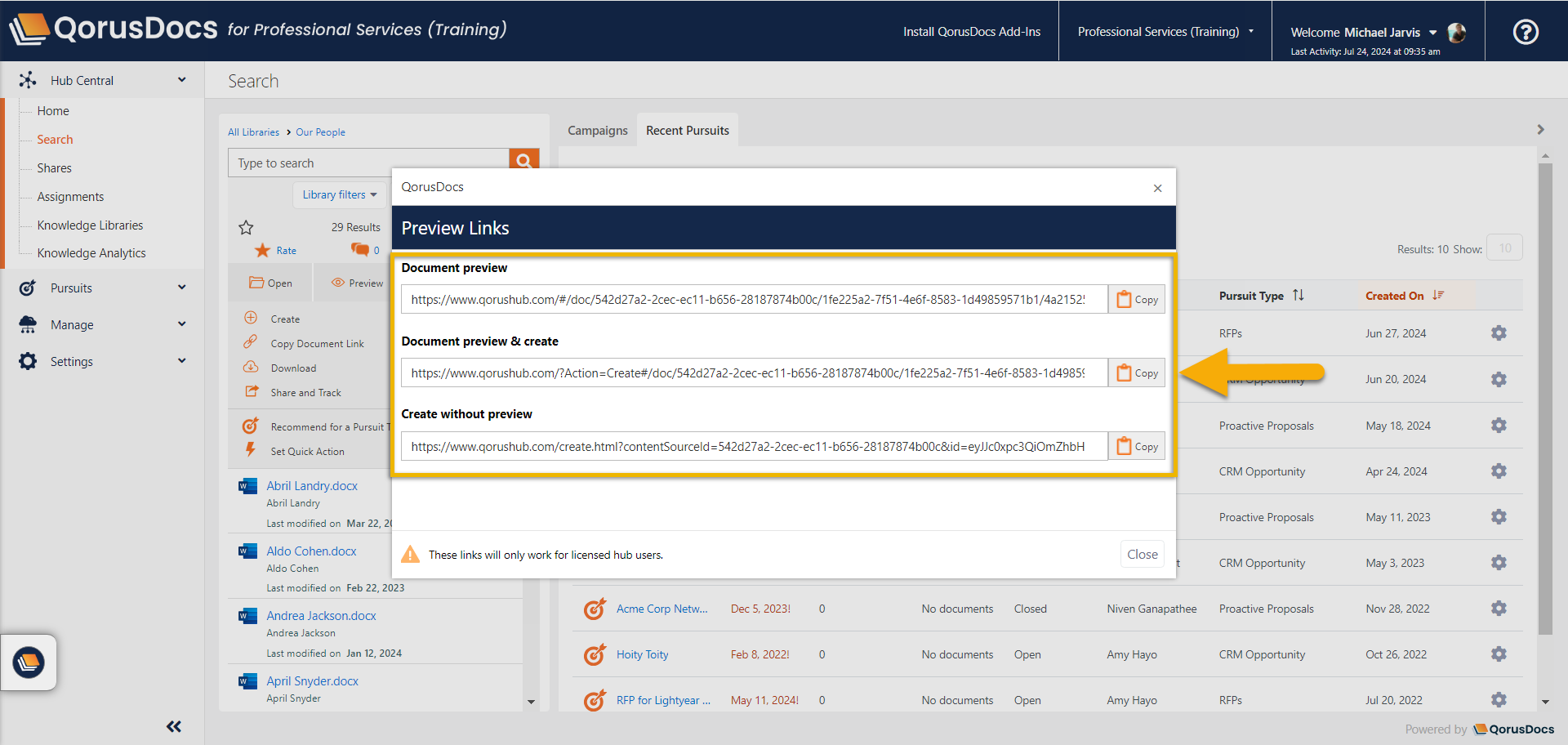The width and height of the screenshot is (1568, 745).
Task: Open the Welcome Michael Jarvis user menu
Action: click(x=1364, y=32)
